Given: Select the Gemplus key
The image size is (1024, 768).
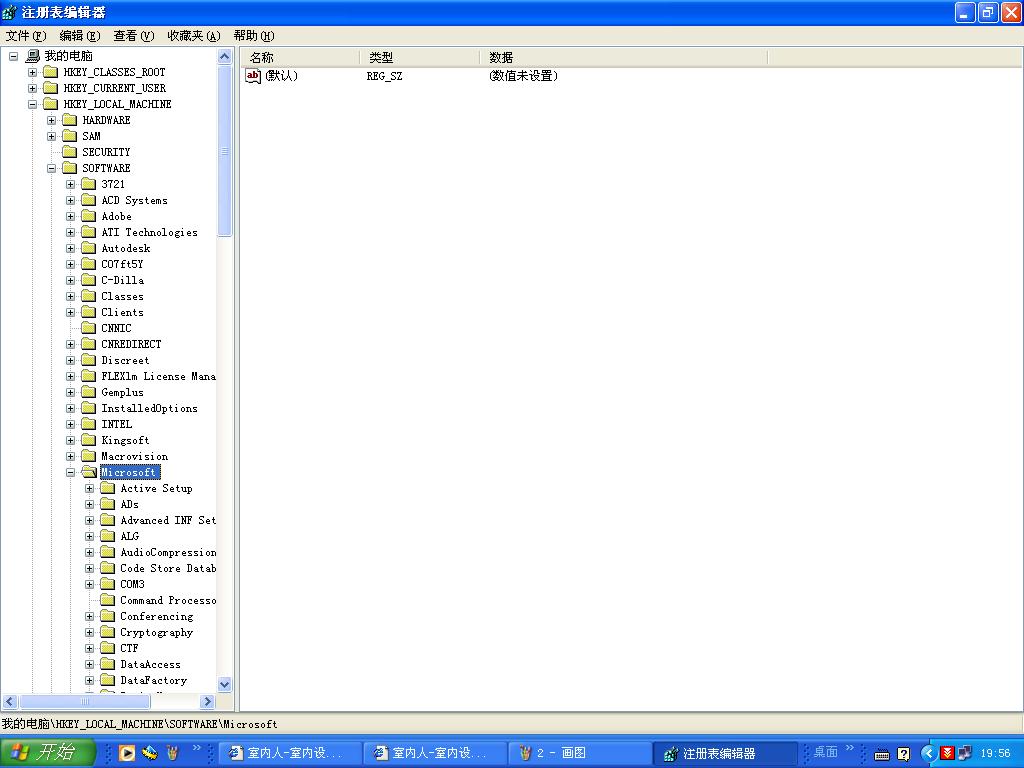Looking at the screenshot, I should (x=122, y=392).
